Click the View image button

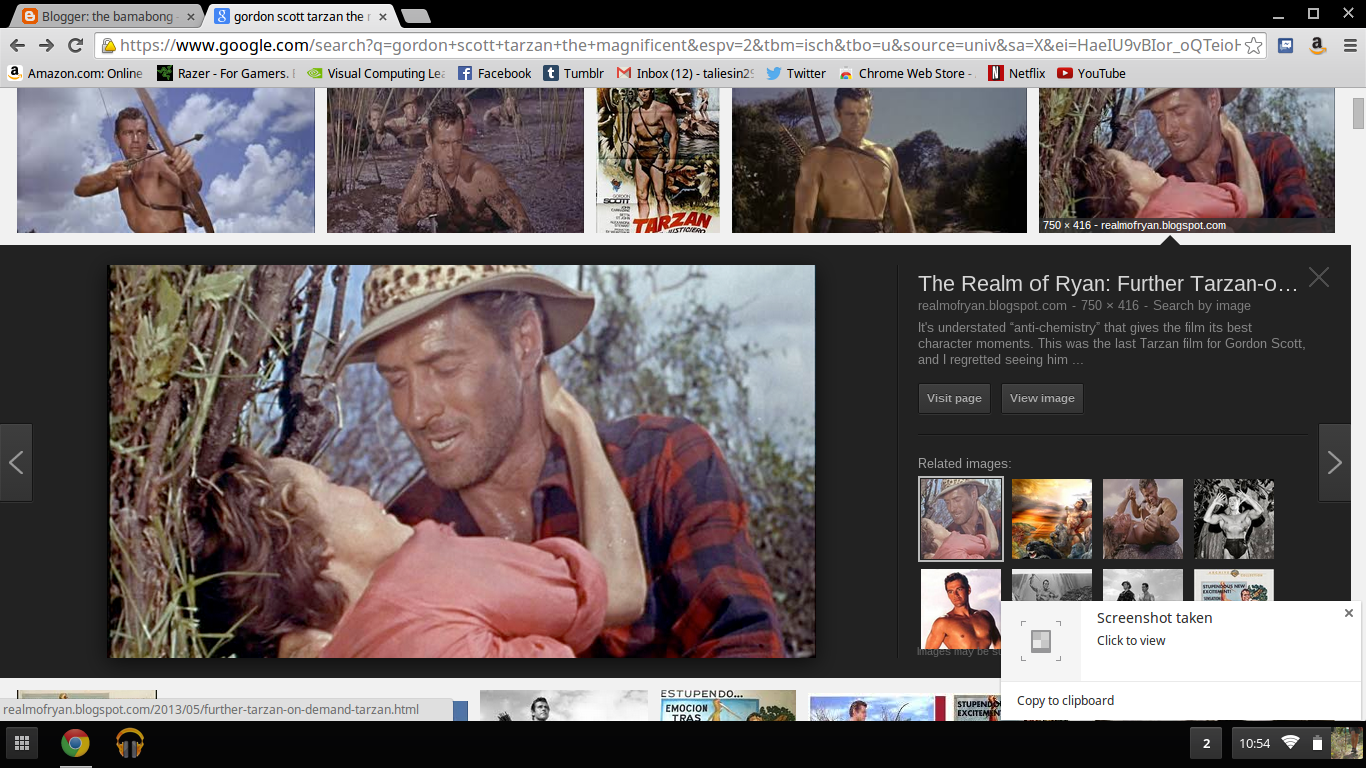(1042, 398)
